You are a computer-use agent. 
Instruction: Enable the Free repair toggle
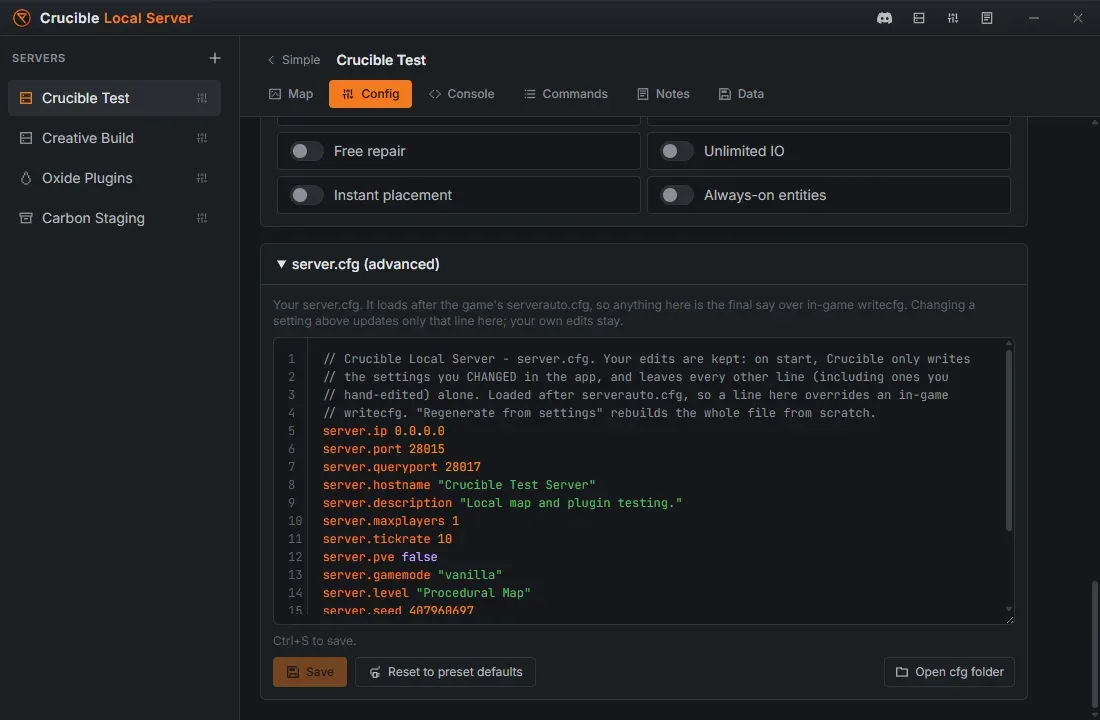coord(307,152)
